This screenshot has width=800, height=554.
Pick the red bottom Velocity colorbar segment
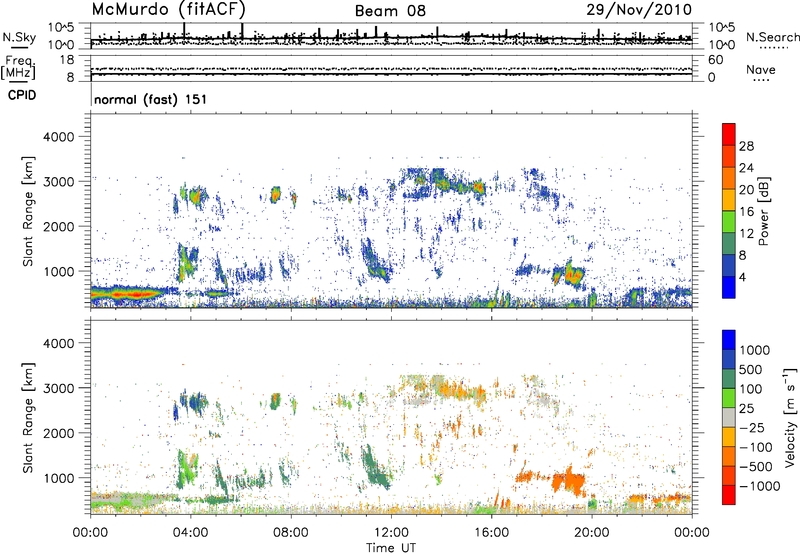click(729, 495)
